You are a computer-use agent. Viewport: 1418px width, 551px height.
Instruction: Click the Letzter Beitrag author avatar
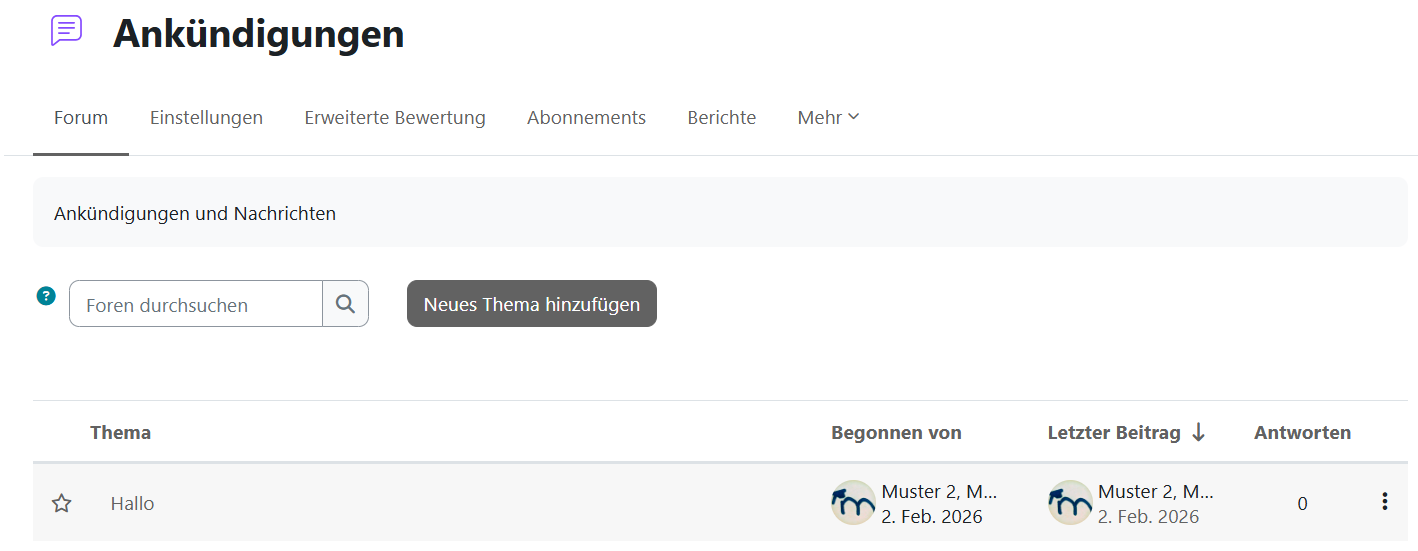point(1070,503)
